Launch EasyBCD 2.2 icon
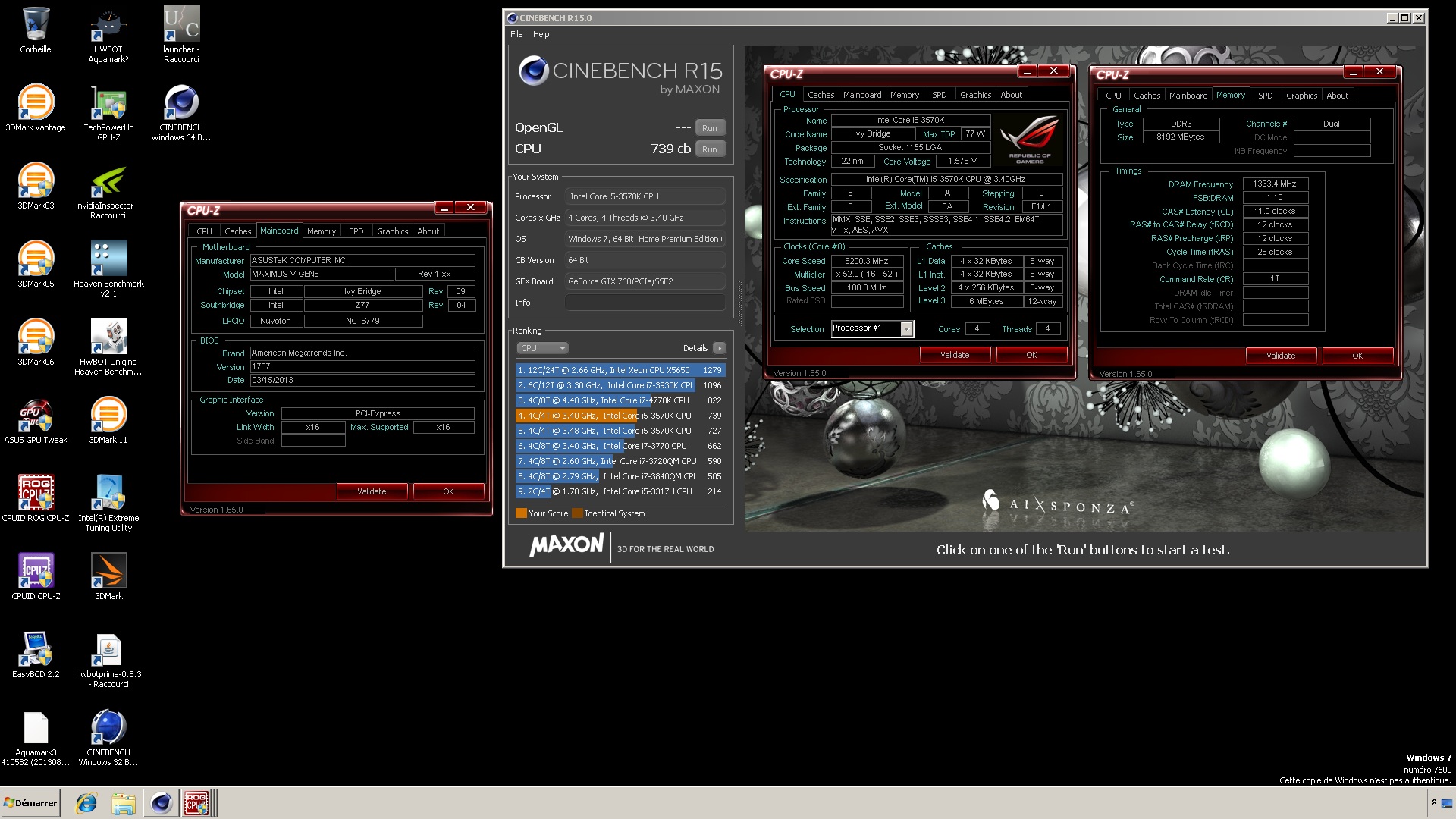This screenshot has width=1456, height=819. (x=36, y=655)
